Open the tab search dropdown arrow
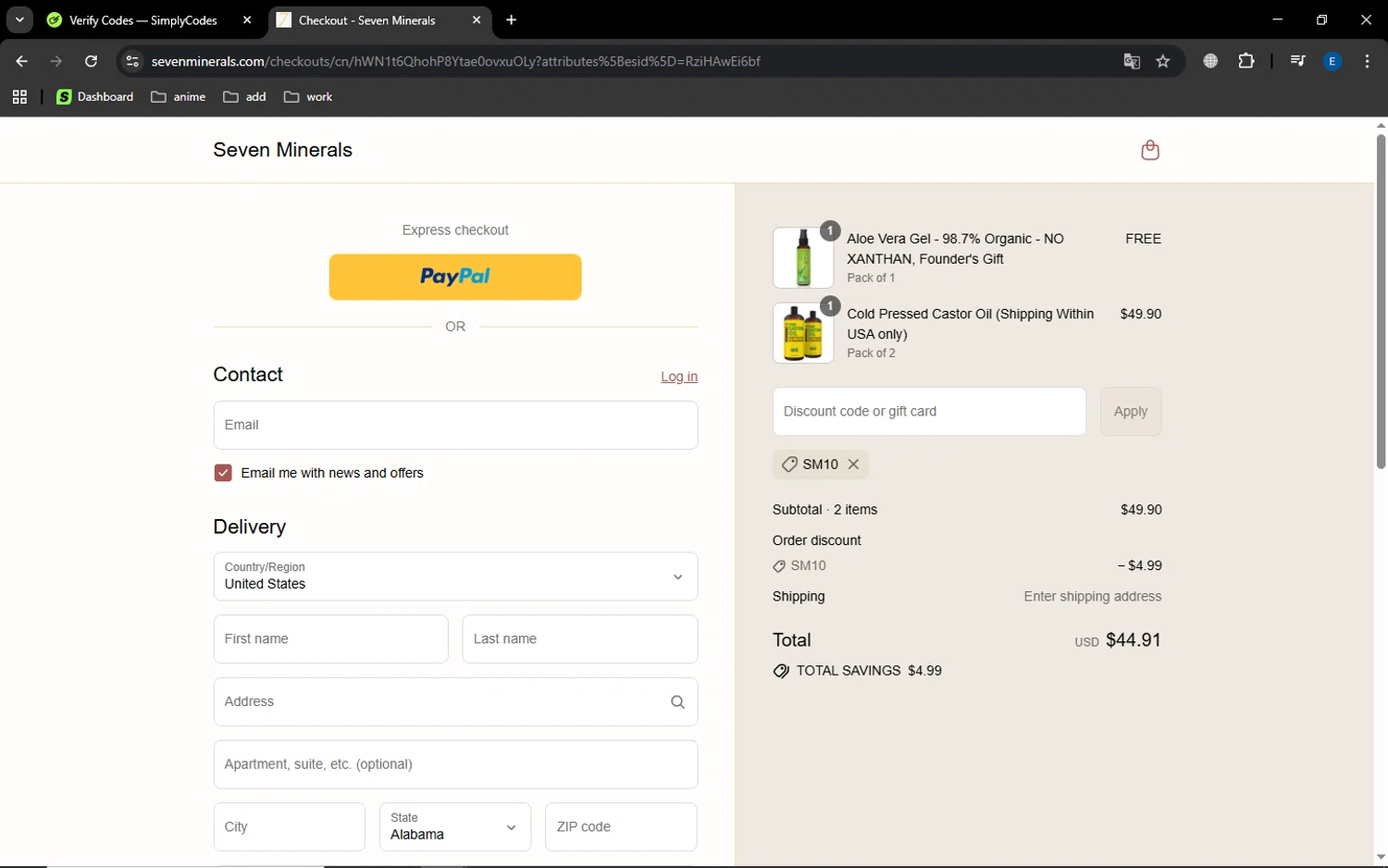The width and height of the screenshot is (1388, 868). click(19, 19)
